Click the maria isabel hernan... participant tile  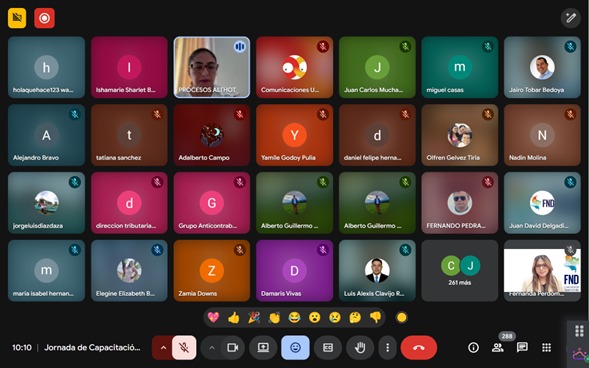pos(47,271)
